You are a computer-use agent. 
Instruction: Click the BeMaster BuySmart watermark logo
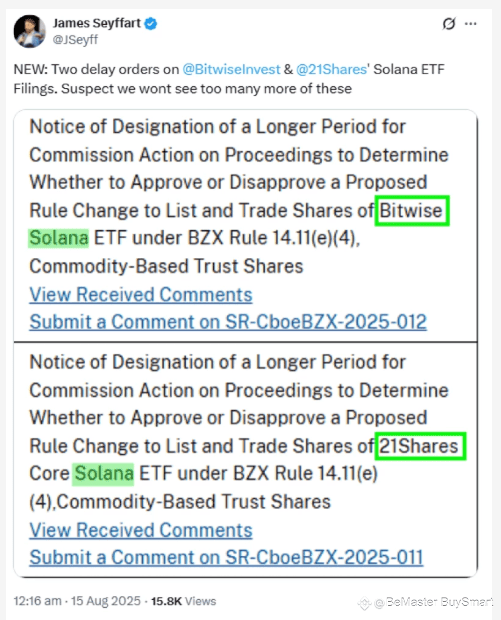[364, 603]
